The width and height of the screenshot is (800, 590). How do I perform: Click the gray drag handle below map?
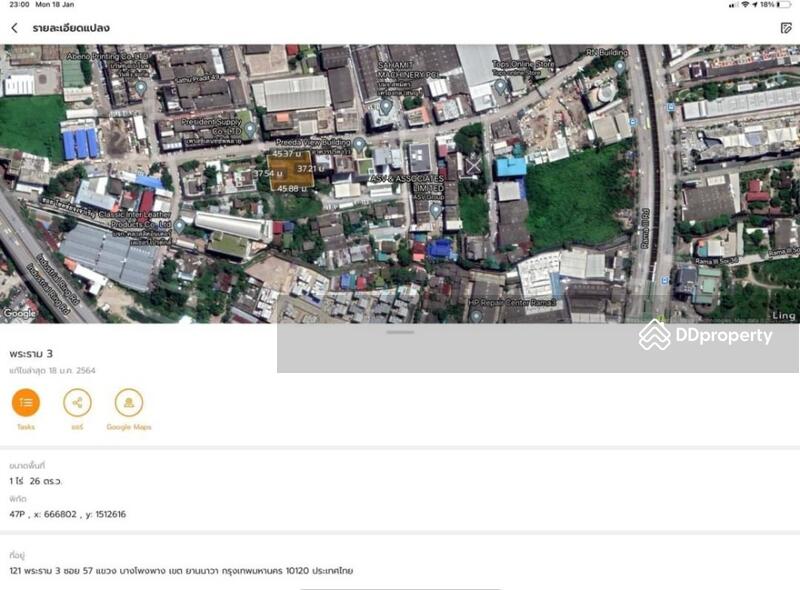400,332
